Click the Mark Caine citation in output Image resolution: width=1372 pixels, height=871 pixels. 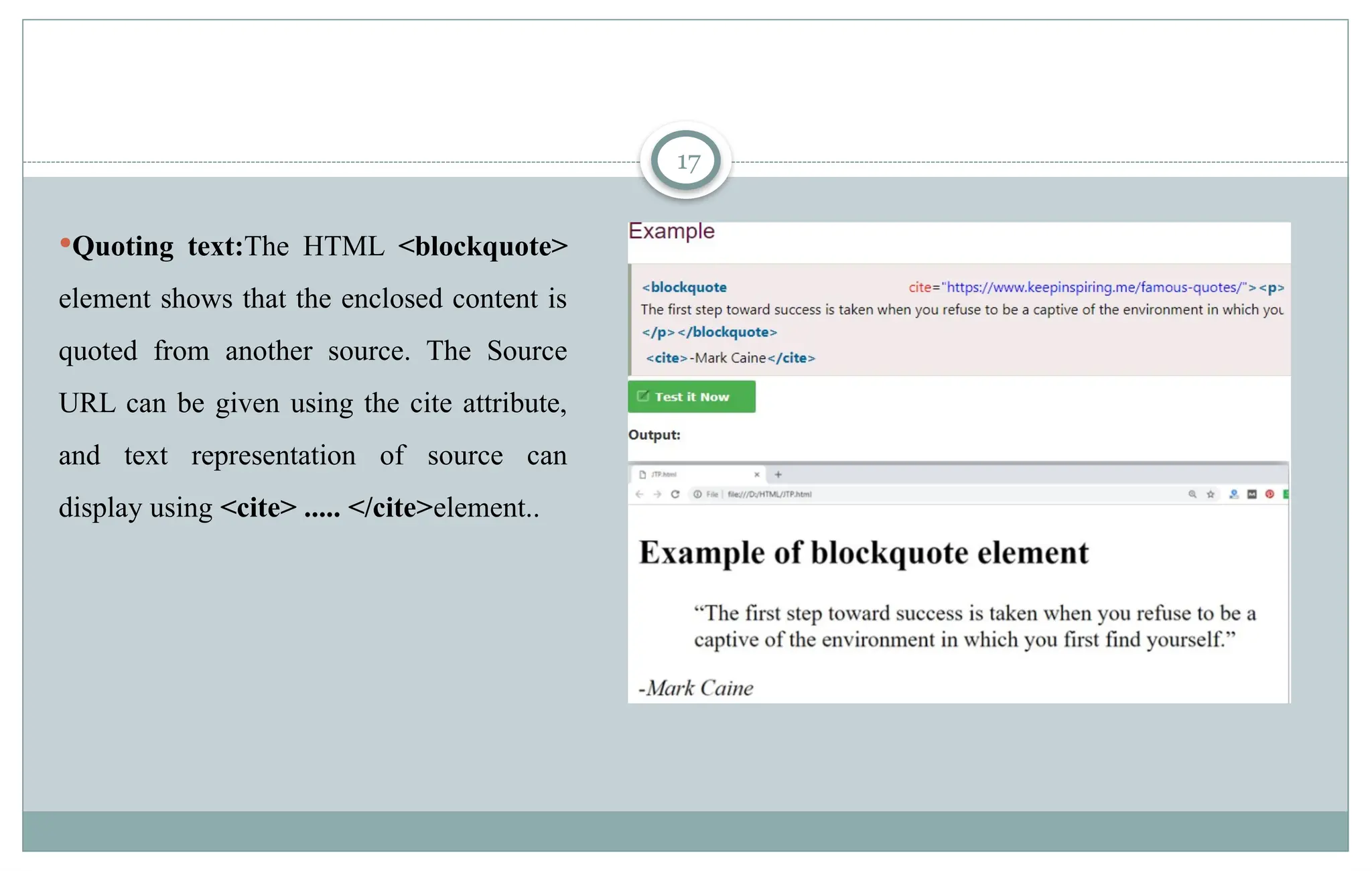click(x=697, y=688)
